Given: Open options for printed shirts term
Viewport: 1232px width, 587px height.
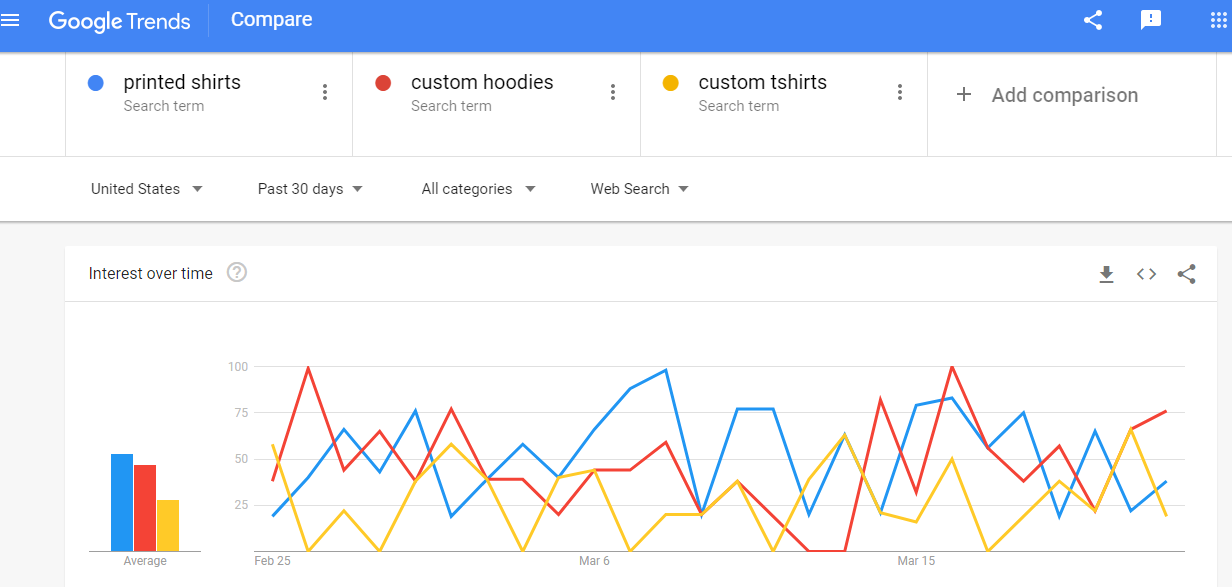Looking at the screenshot, I should point(325,93).
